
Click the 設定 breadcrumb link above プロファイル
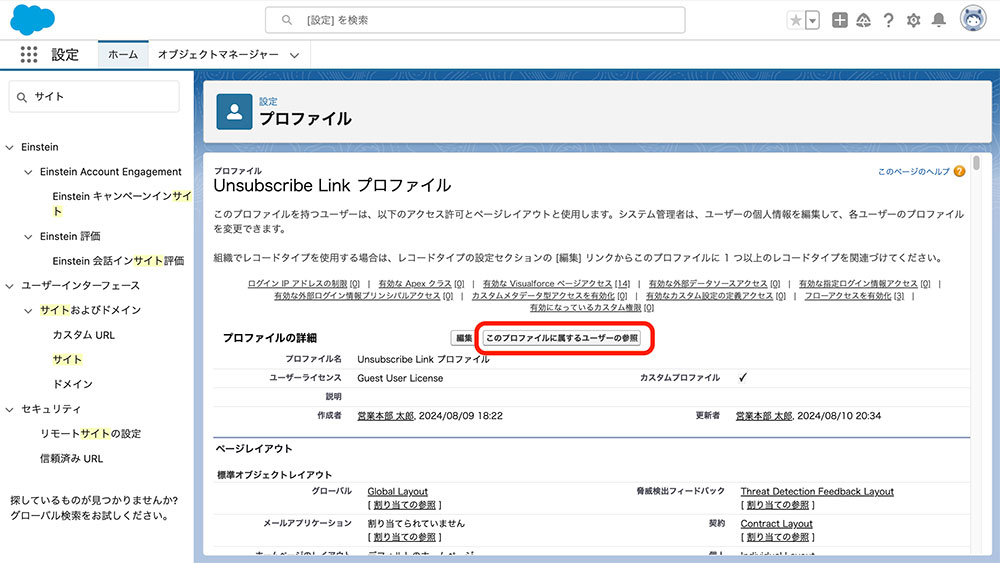[x=268, y=101]
